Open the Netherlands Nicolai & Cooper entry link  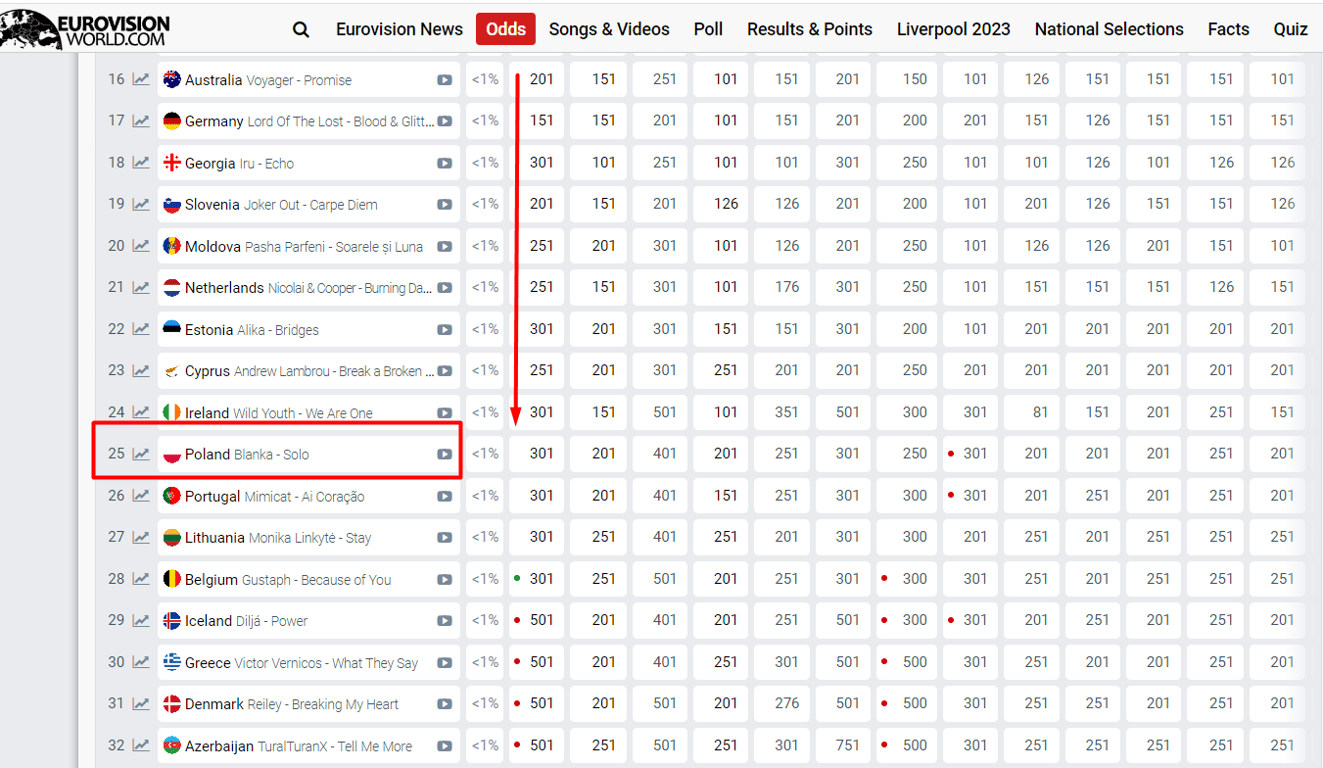(309, 288)
